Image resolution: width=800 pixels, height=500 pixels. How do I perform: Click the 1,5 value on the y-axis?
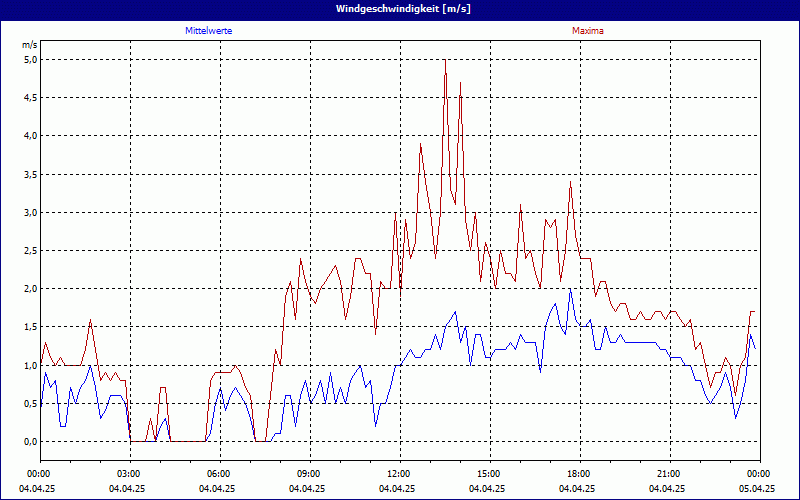click(x=29, y=327)
